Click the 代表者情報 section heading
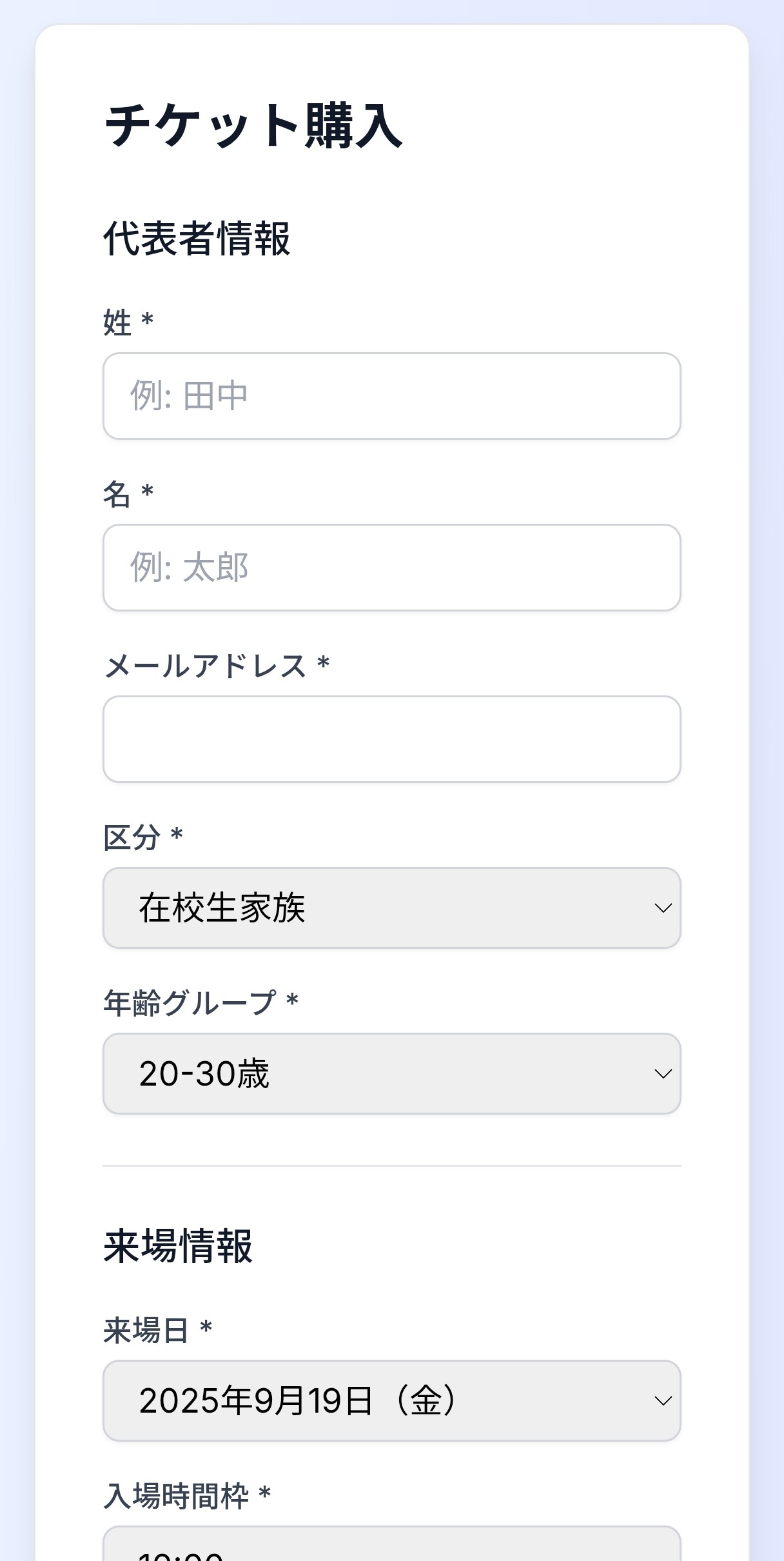Screen dimensions: 784x1561 [x=197, y=239]
